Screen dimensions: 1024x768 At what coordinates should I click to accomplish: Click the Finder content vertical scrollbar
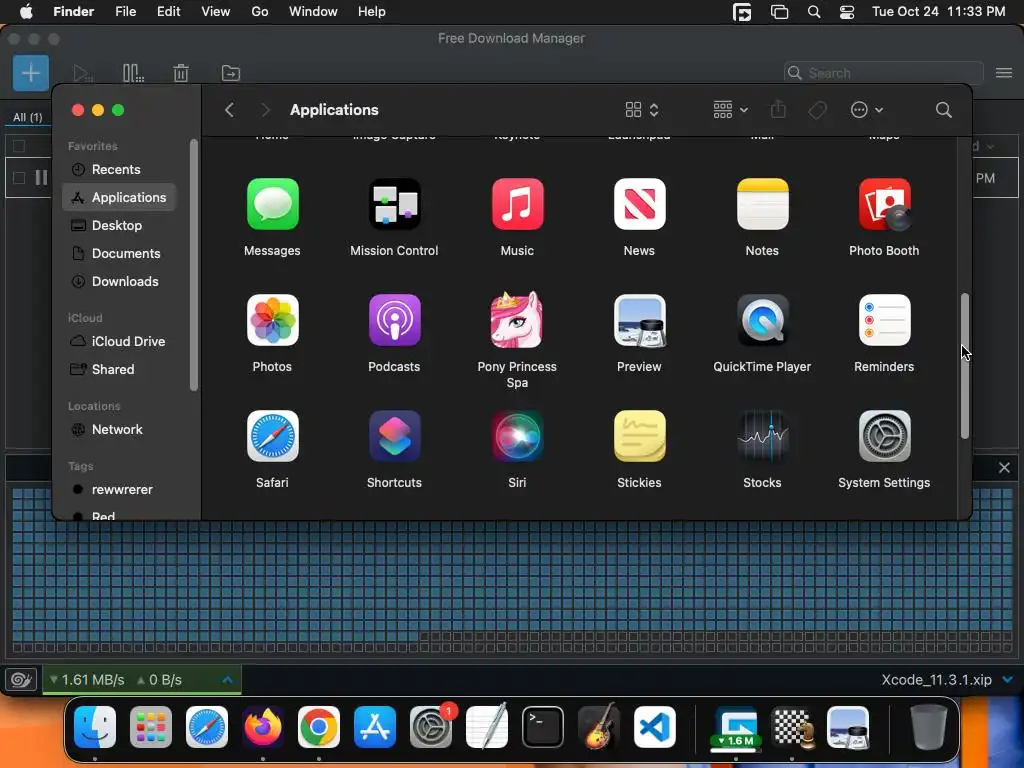(965, 366)
